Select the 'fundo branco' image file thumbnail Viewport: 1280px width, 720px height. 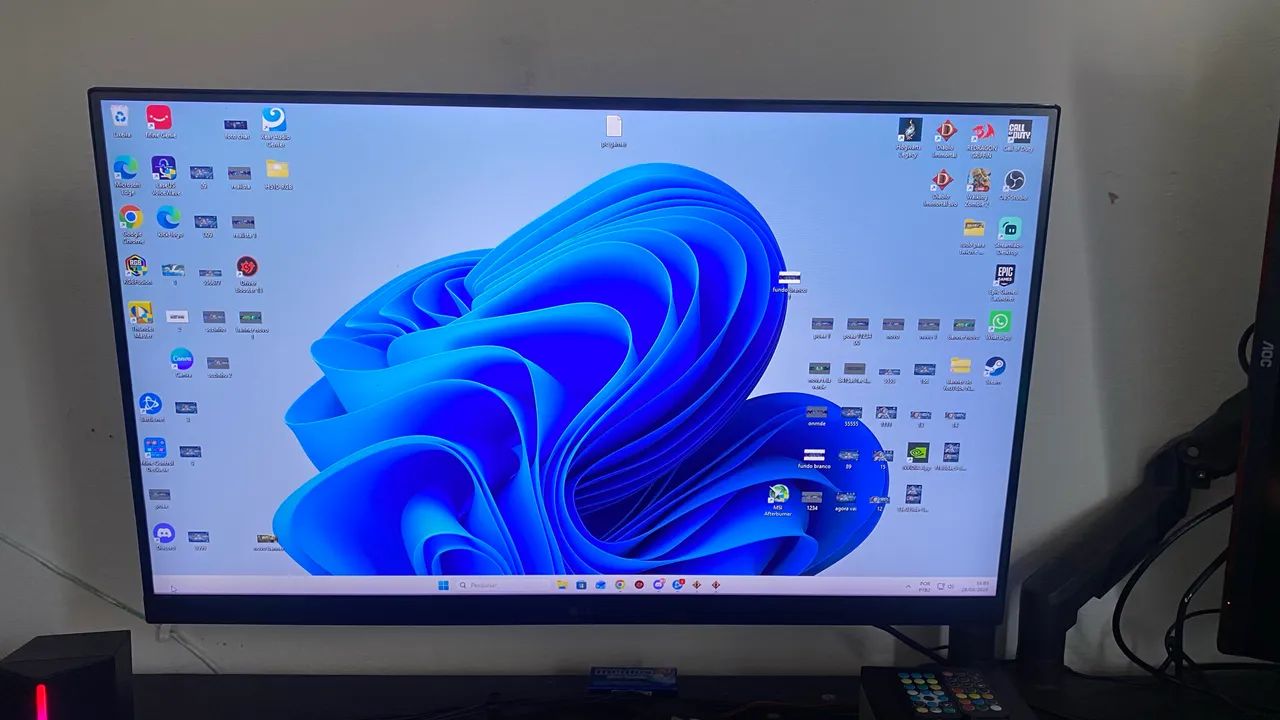click(814, 458)
